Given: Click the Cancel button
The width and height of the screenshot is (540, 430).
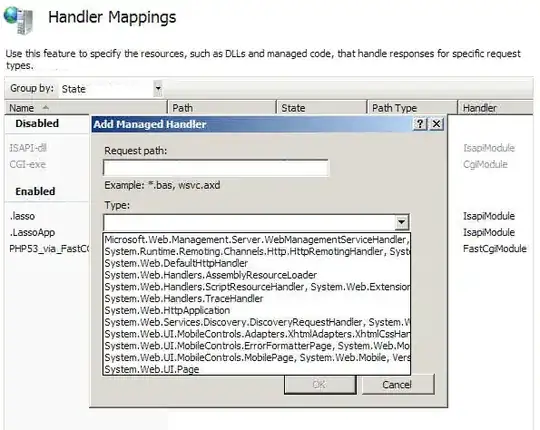Looking at the screenshot, I should click(398, 385).
